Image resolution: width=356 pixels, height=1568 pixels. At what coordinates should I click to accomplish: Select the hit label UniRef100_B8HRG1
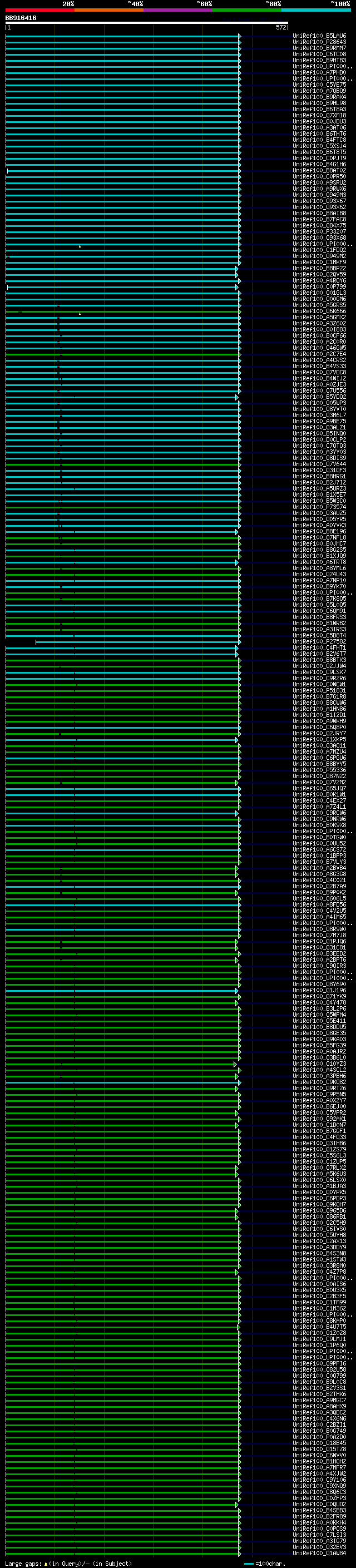point(319,477)
